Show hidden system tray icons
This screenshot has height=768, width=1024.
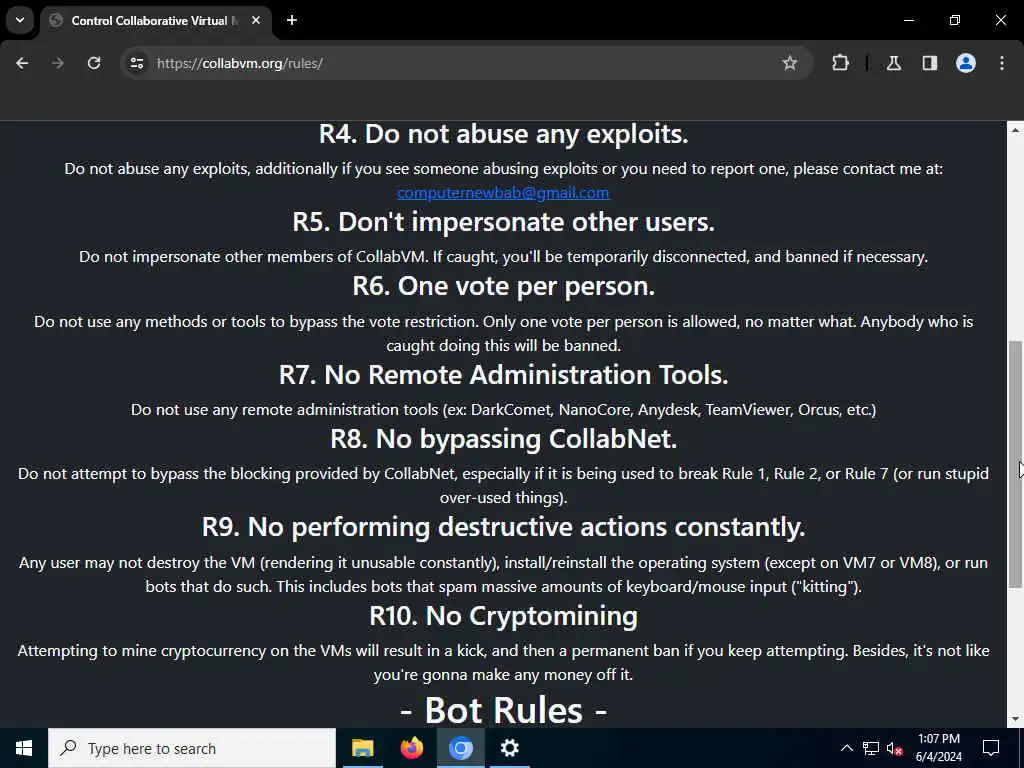[x=846, y=748]
